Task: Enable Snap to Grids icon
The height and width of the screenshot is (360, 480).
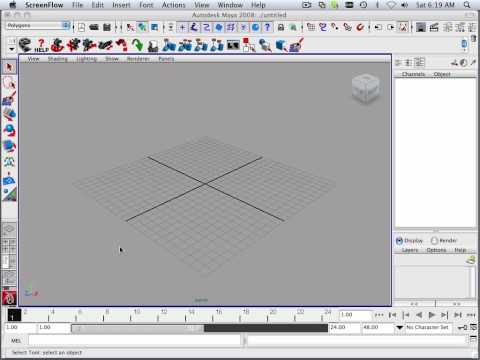Action: [311, 27]
